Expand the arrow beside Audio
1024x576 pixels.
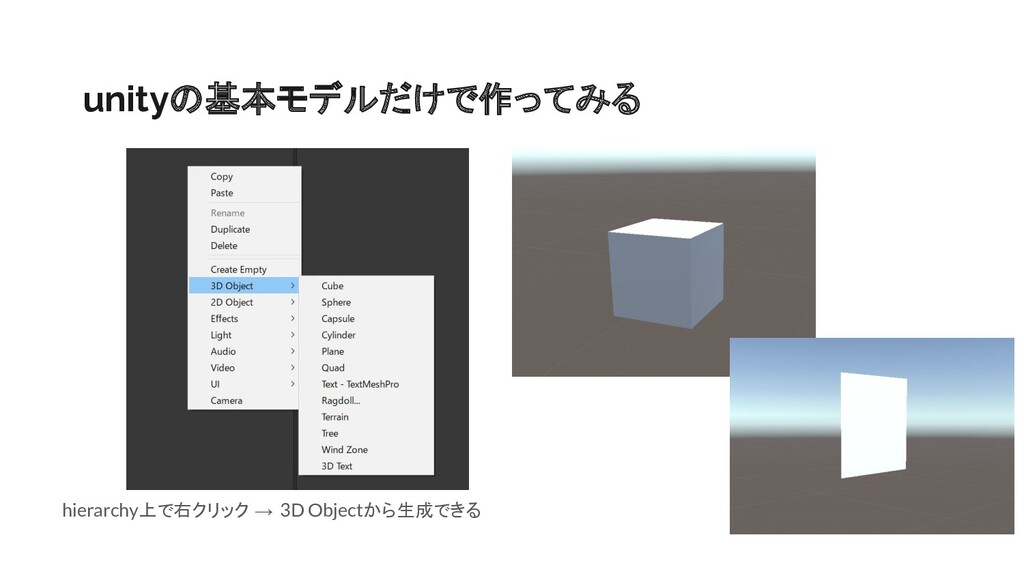coord(293,351)
